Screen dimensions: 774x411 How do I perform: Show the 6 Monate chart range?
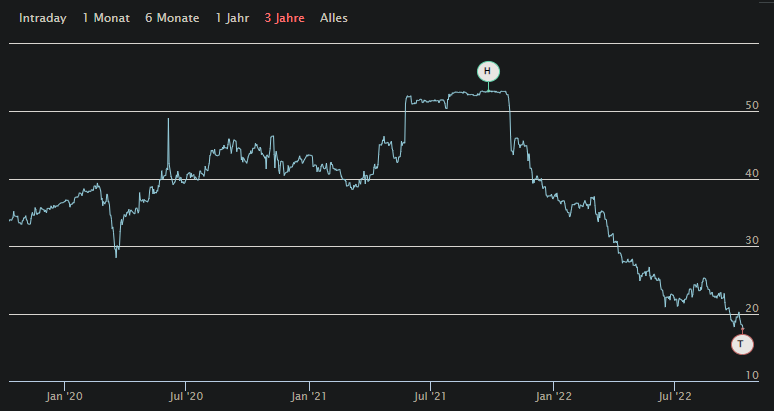tap(172, 18)
